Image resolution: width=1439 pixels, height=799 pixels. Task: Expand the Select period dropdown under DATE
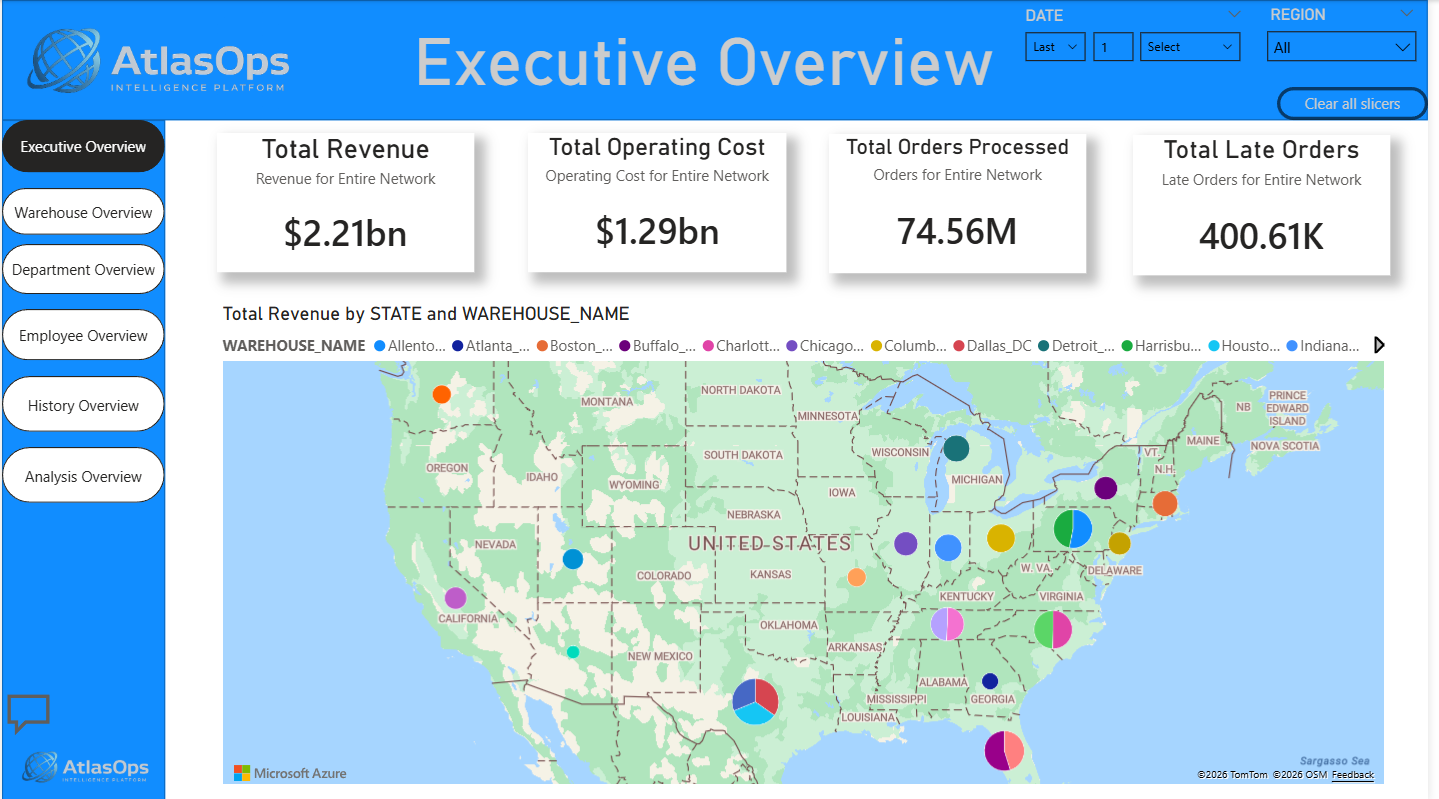point(1189,46)
